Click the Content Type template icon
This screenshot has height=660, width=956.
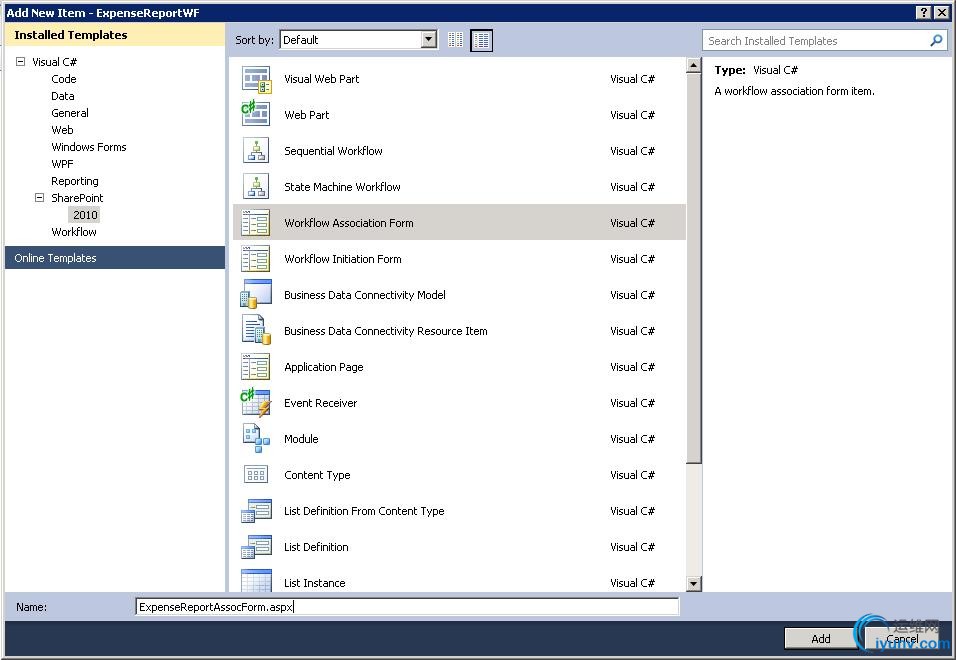click(256, 474)
